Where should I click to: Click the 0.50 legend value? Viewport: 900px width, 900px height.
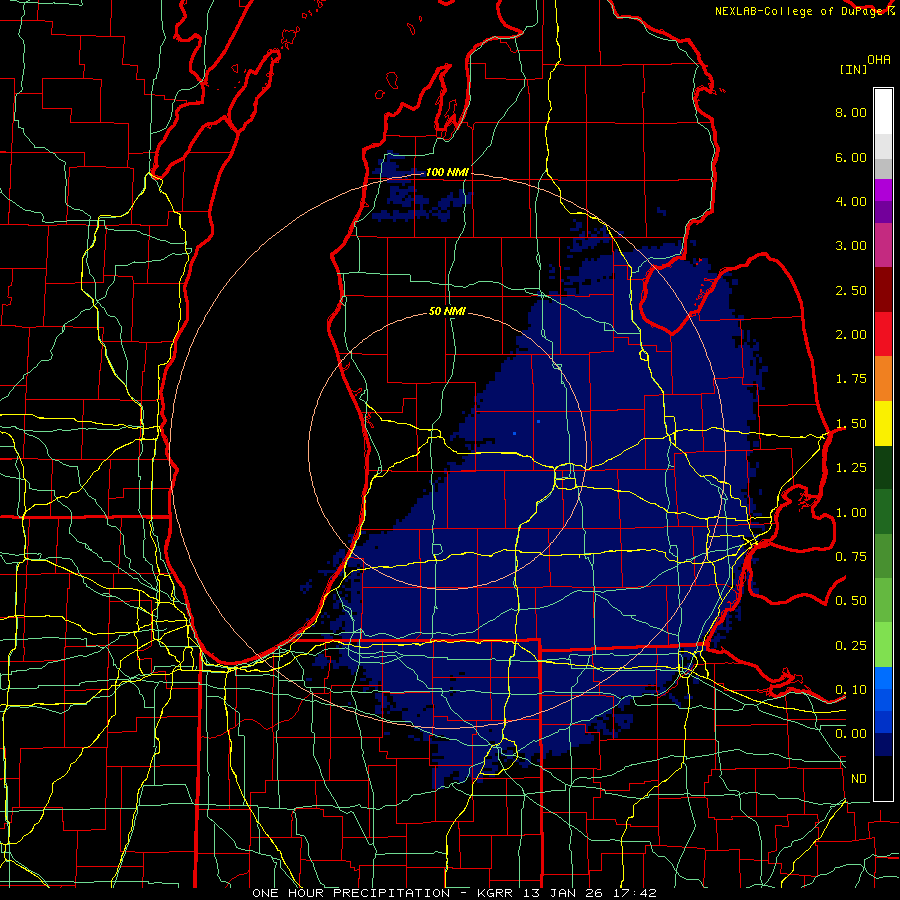pos(851,601)
